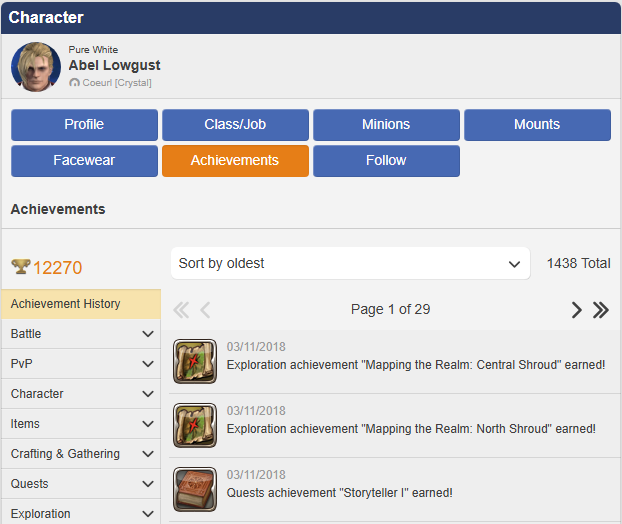Open Mapping the Realm: North Shroud entry text
The height and width of the screenshot is (524, 622).
coord(411,429)
